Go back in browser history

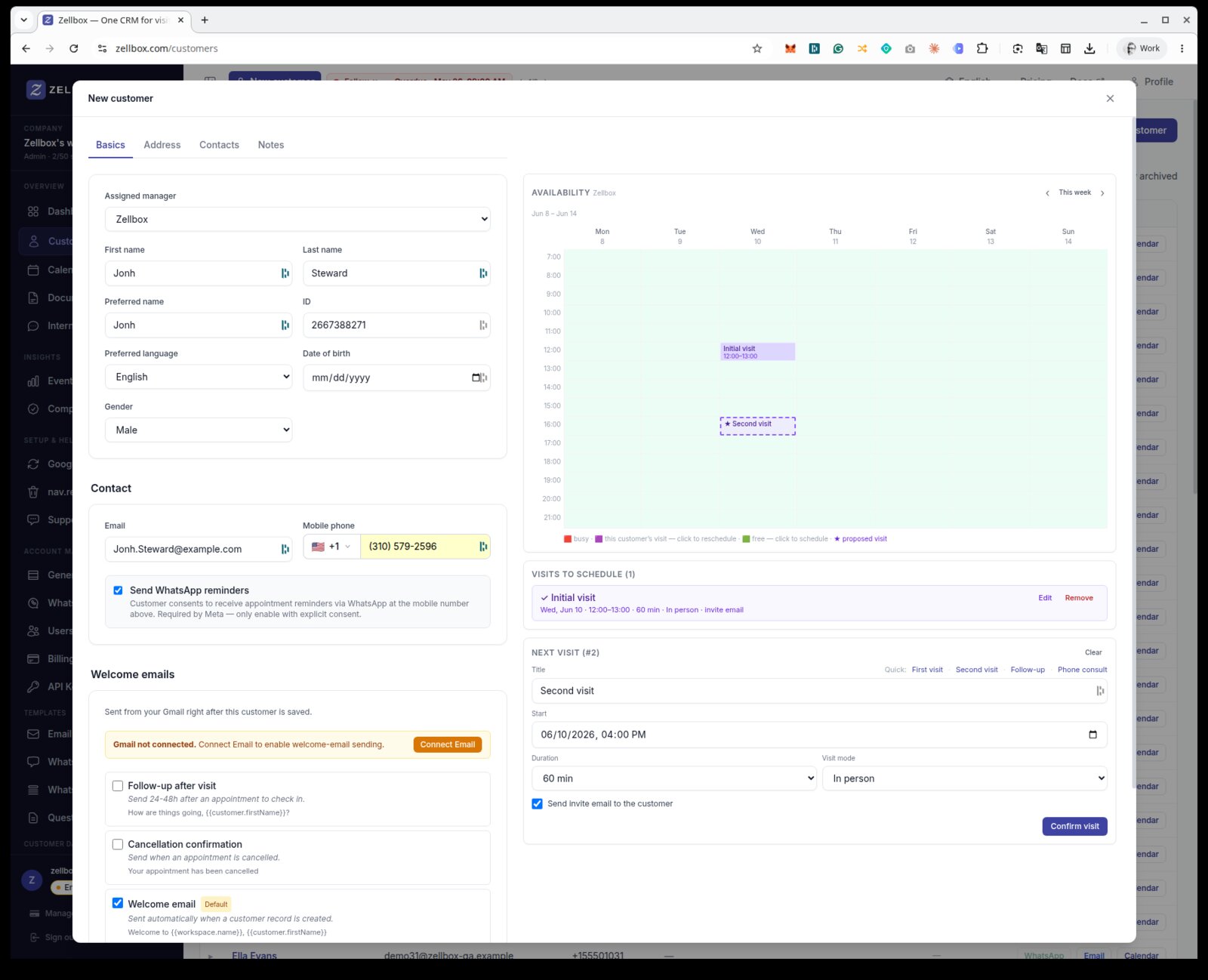[x=26, y=48]
